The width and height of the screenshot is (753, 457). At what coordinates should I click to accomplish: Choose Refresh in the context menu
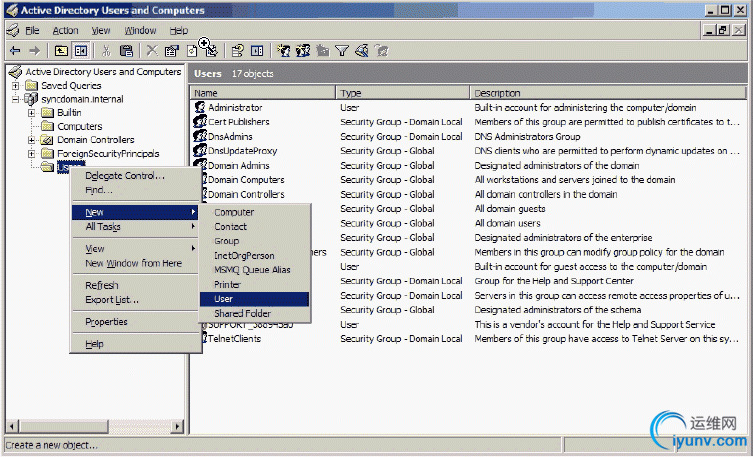[x=136, y=285]
